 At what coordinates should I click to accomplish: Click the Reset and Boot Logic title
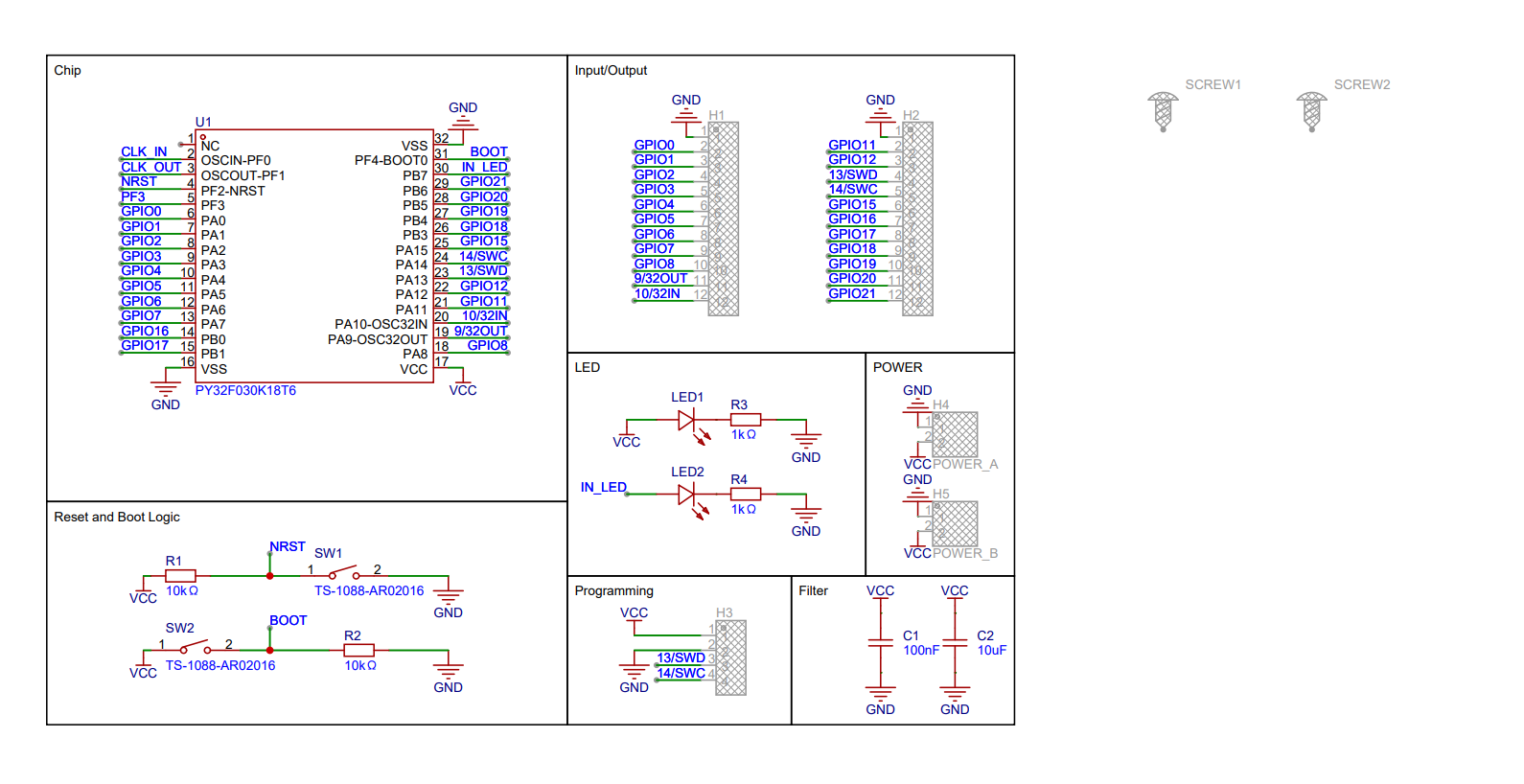[117, 517]
